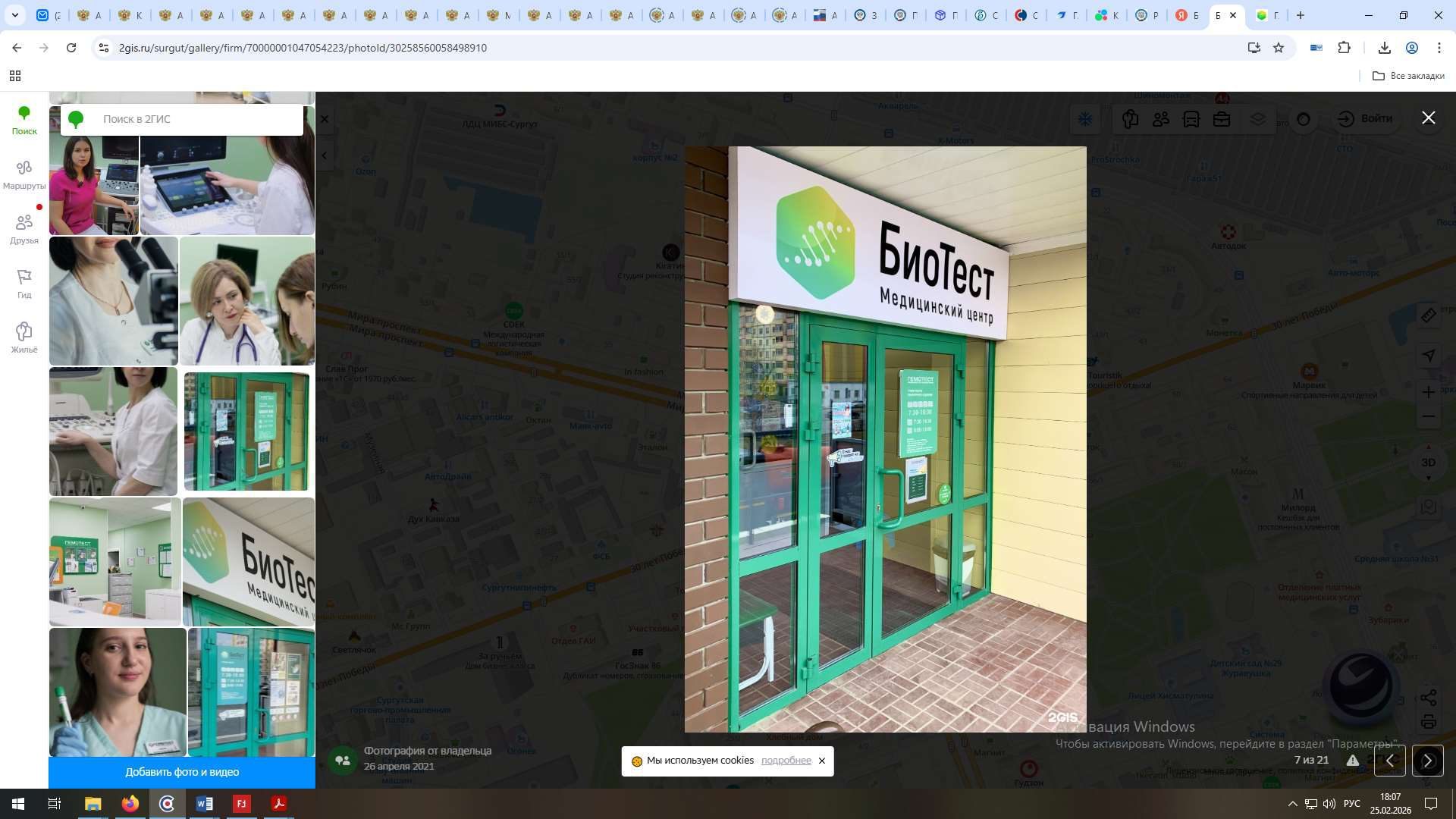Screen dimensions: 1456x819
Task: Open the подробнее cookies link
Action: click(x=786, y=761)
